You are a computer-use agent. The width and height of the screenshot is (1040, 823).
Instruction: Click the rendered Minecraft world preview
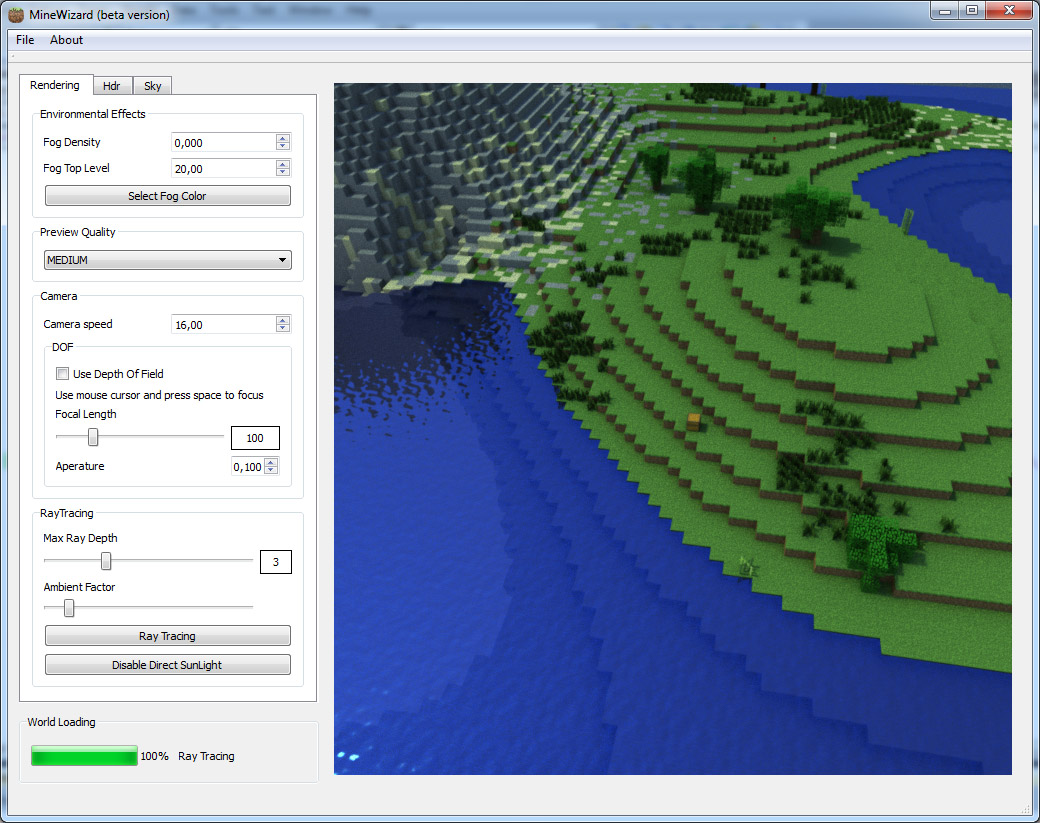tap(673, 428)
